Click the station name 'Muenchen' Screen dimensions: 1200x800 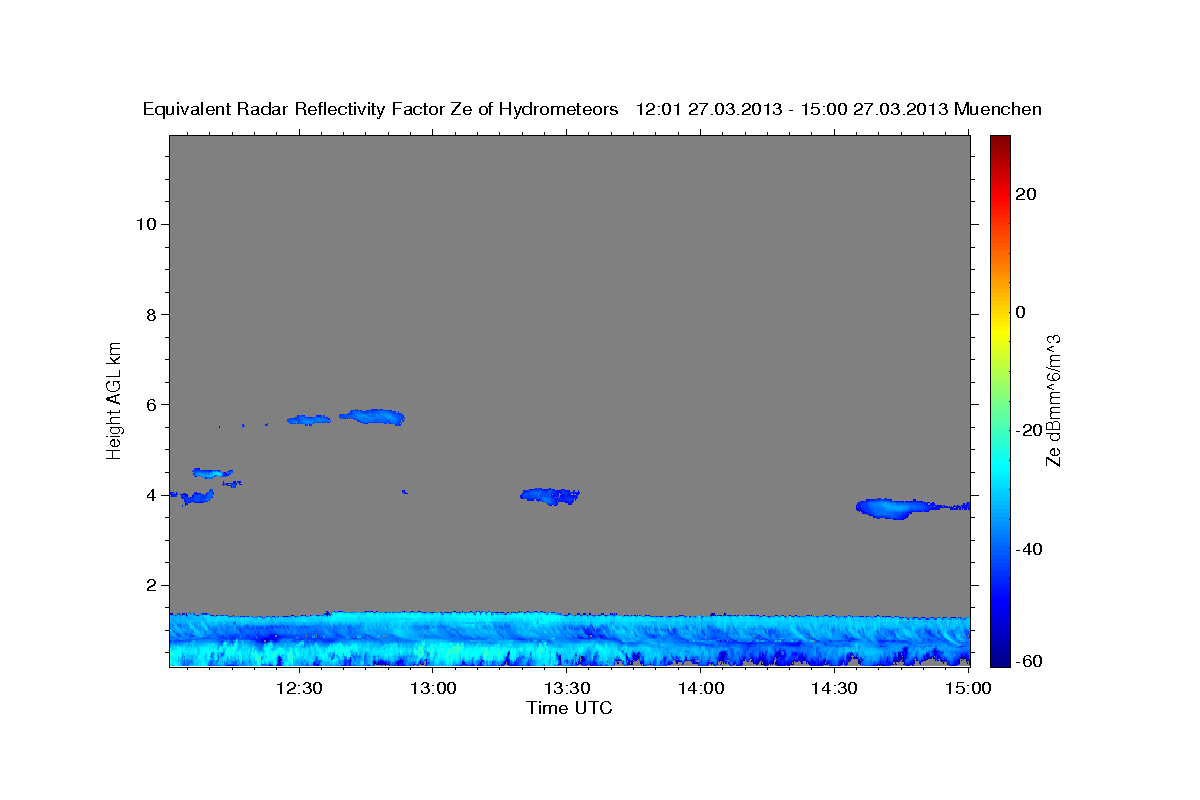999,110
